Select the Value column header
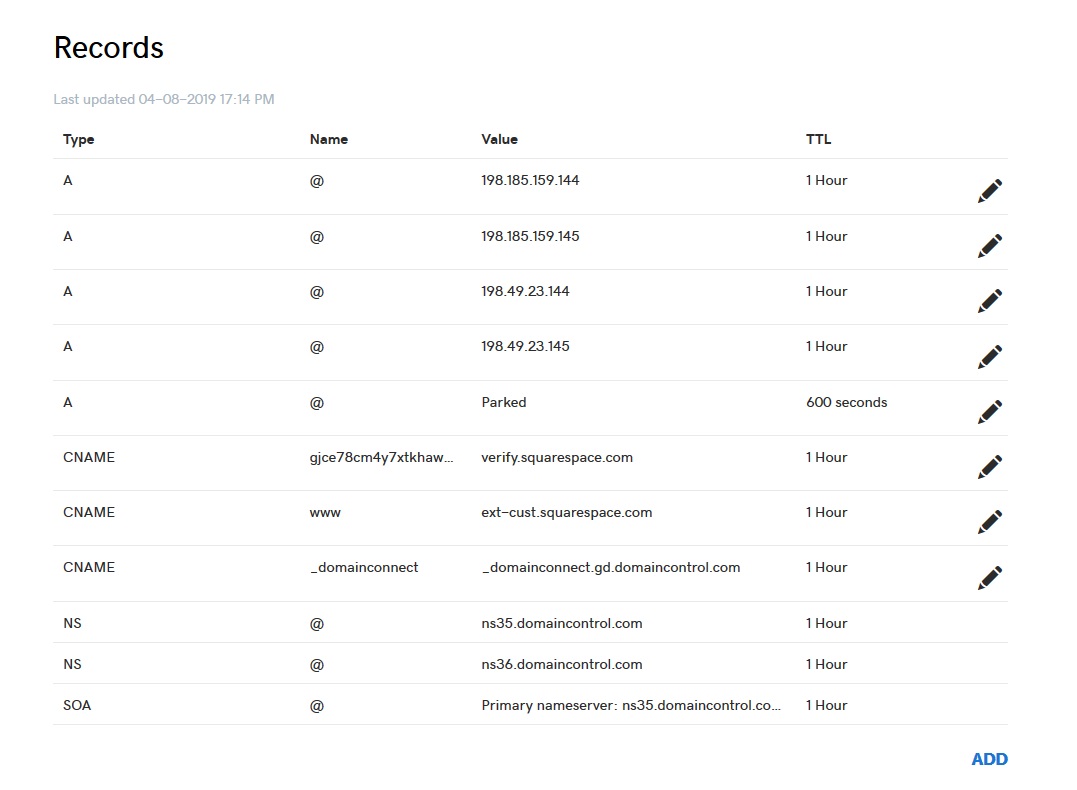This screenshot has width=1077, height=790. [x=499, y=139]
